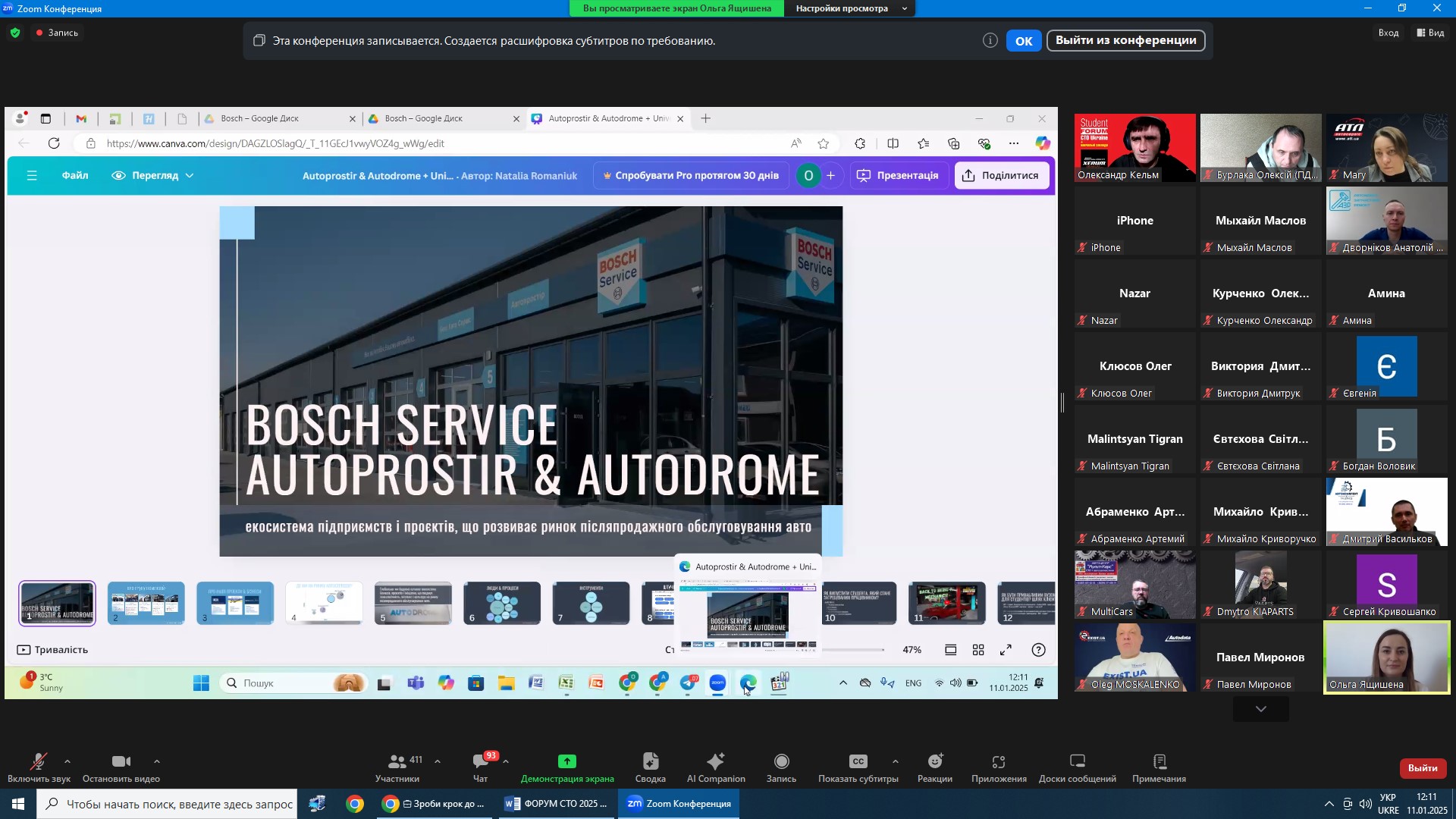Open the Чат chat panel

point(481,767)
